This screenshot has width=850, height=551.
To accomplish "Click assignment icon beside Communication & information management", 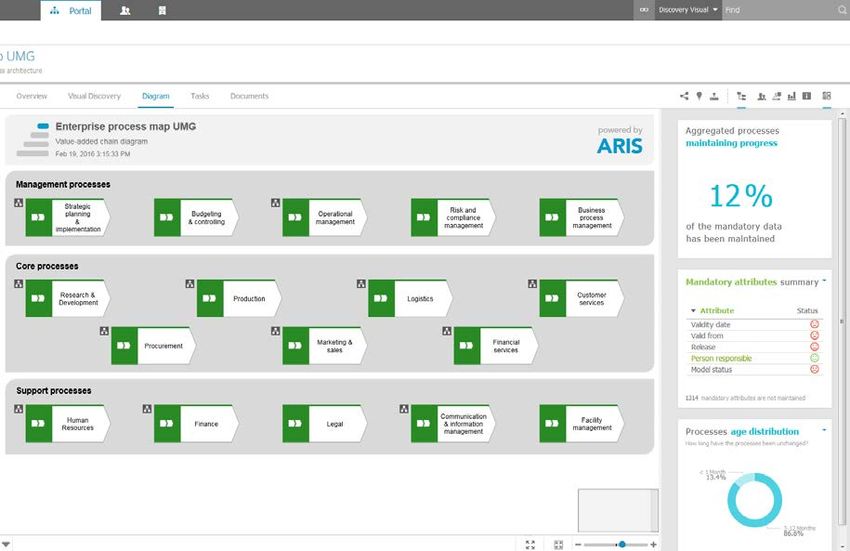I will (x=404, y=409).
